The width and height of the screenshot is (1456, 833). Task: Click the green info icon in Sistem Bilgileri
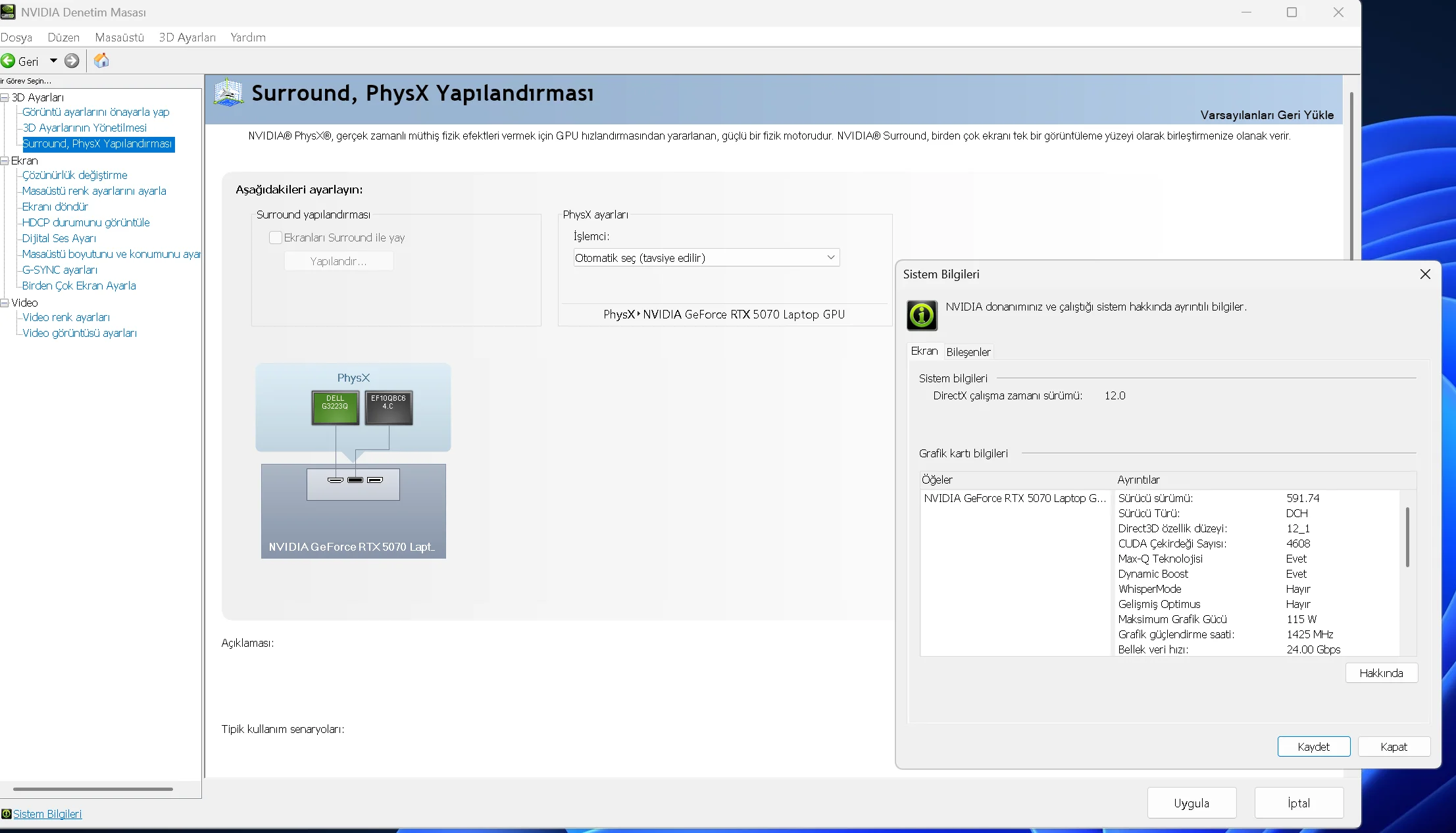[922, 316]
